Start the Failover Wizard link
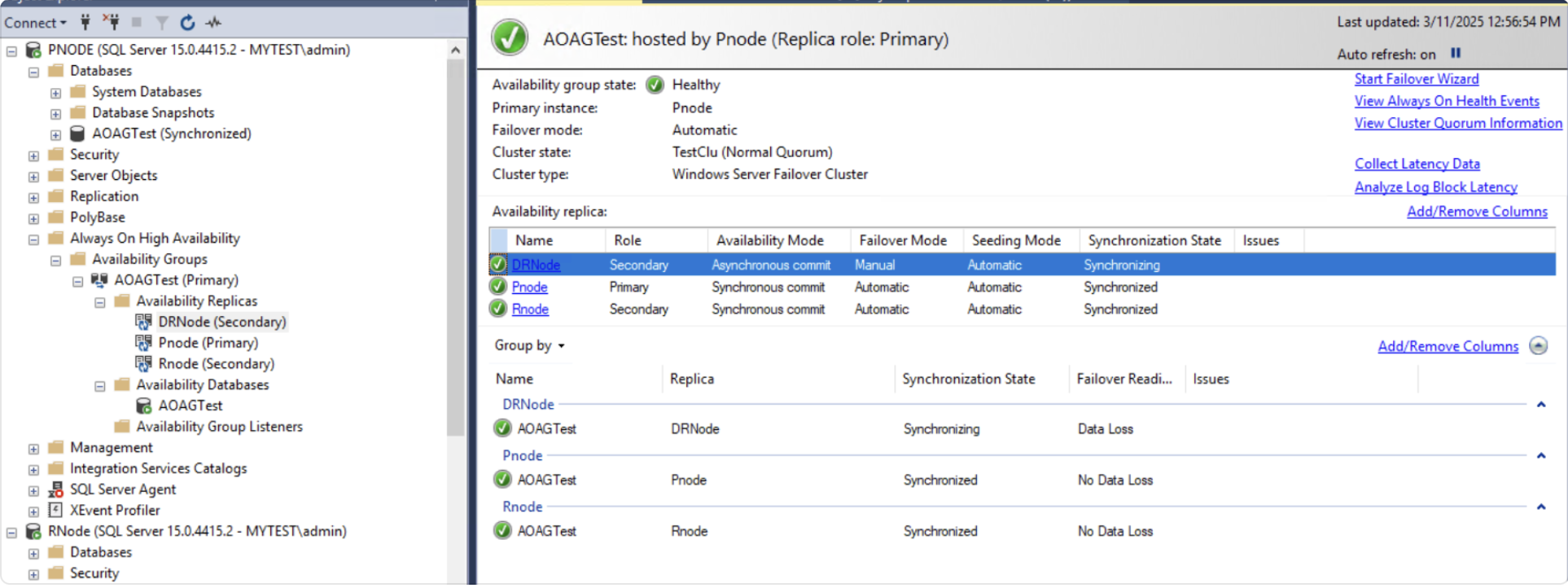Viewport: 1568px width, 588px height. tap(1416, 79)
